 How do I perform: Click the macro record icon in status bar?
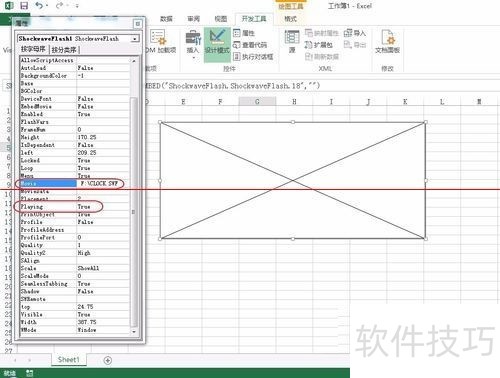point(29,373)
